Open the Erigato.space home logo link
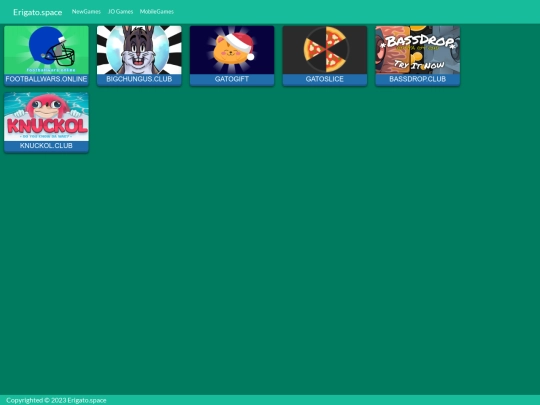Screen dimensions: 540x405 (x=38, y=12)
